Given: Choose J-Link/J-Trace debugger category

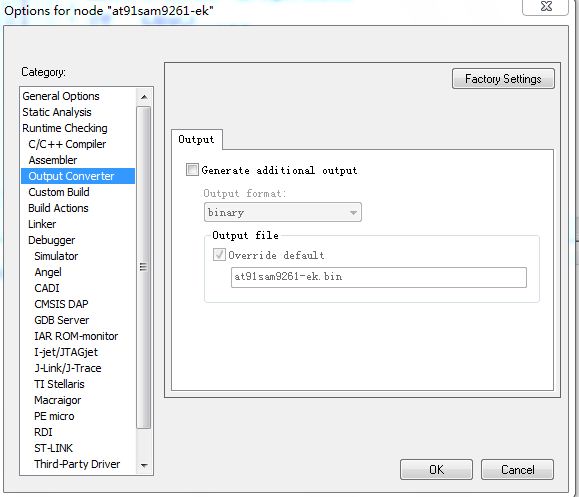Looking at the screenshot, I should coord(68,368).
